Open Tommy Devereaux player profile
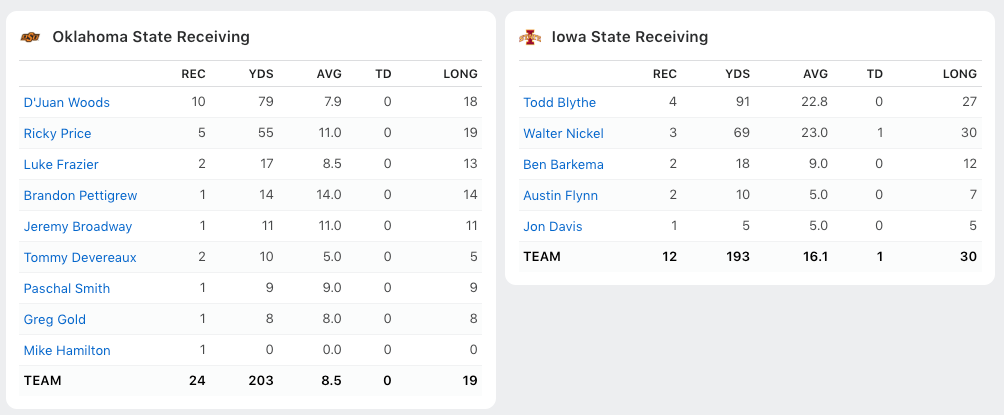 pyautogui.click(x=80, y=258)
